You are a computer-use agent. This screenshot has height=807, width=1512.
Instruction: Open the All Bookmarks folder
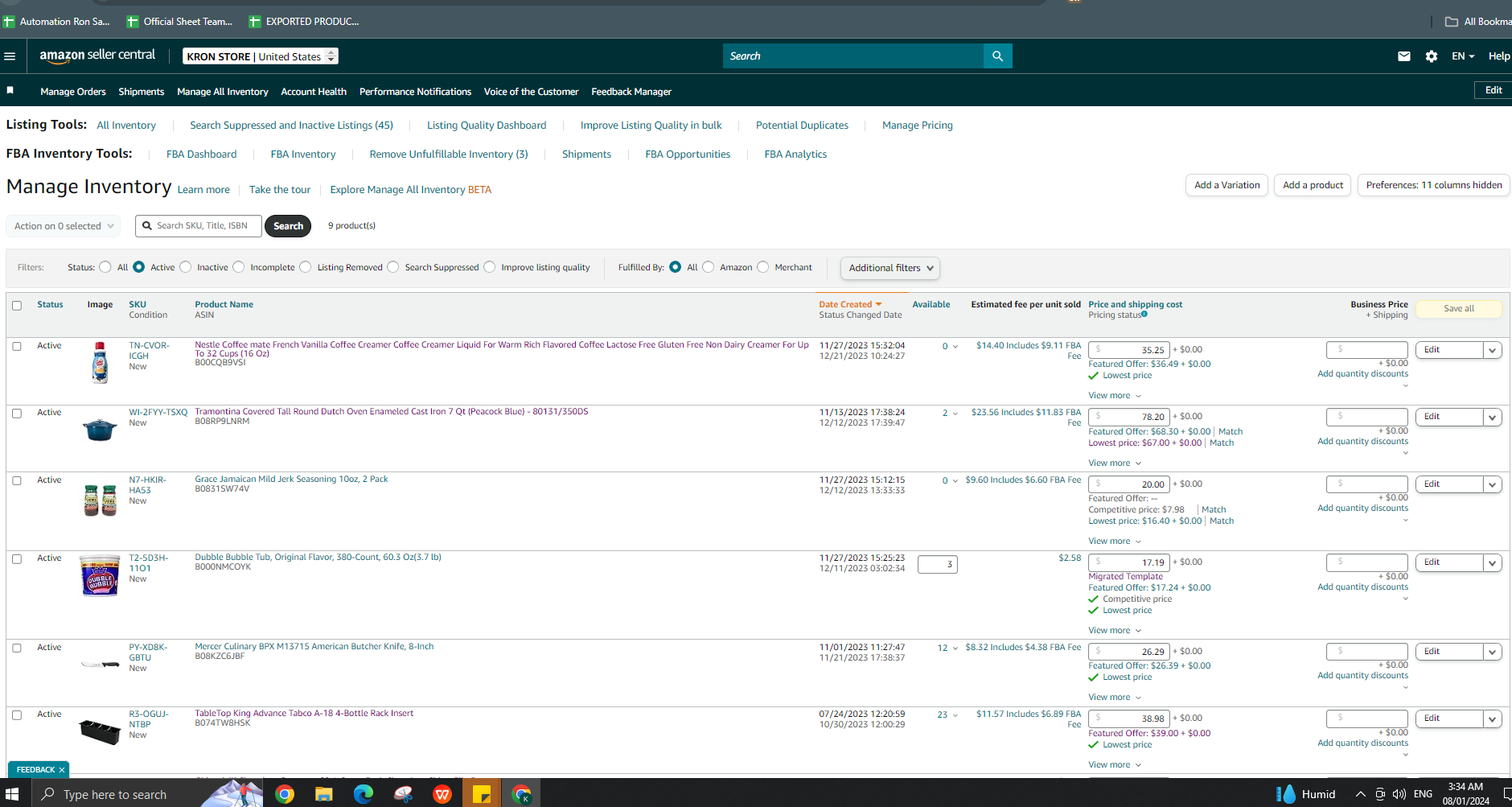coord(1478,22)
